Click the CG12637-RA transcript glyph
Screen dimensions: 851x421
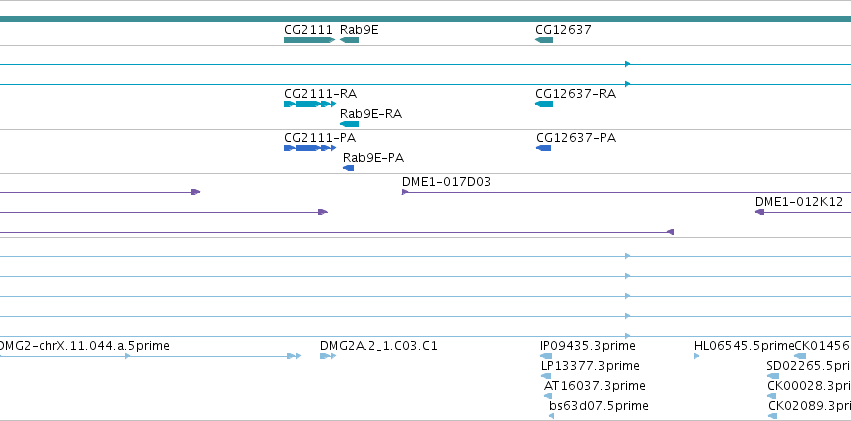click(544, 104)
